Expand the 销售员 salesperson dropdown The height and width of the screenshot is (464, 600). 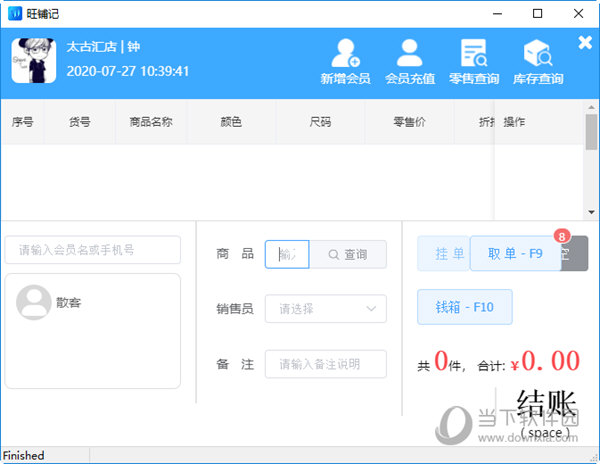[x=326, y=309]
